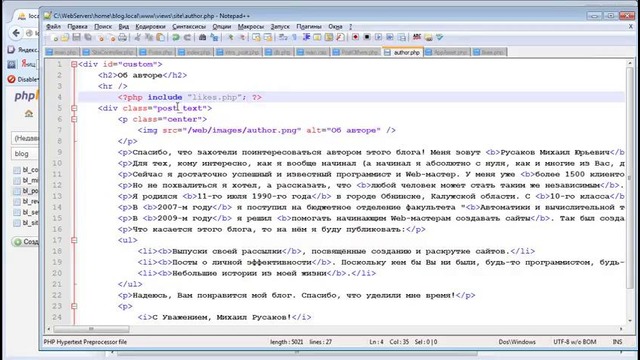Collapse the post_text div fold on line 5
The width and height of the screenshot is (640, 360).
coord(74,108)
